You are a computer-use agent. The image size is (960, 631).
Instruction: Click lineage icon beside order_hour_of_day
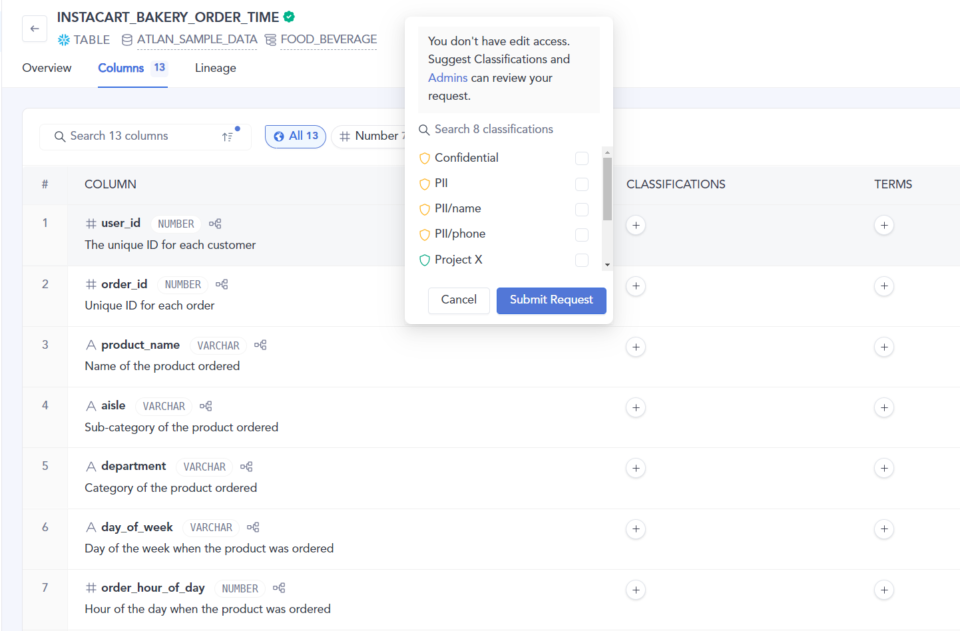(279, 588)
